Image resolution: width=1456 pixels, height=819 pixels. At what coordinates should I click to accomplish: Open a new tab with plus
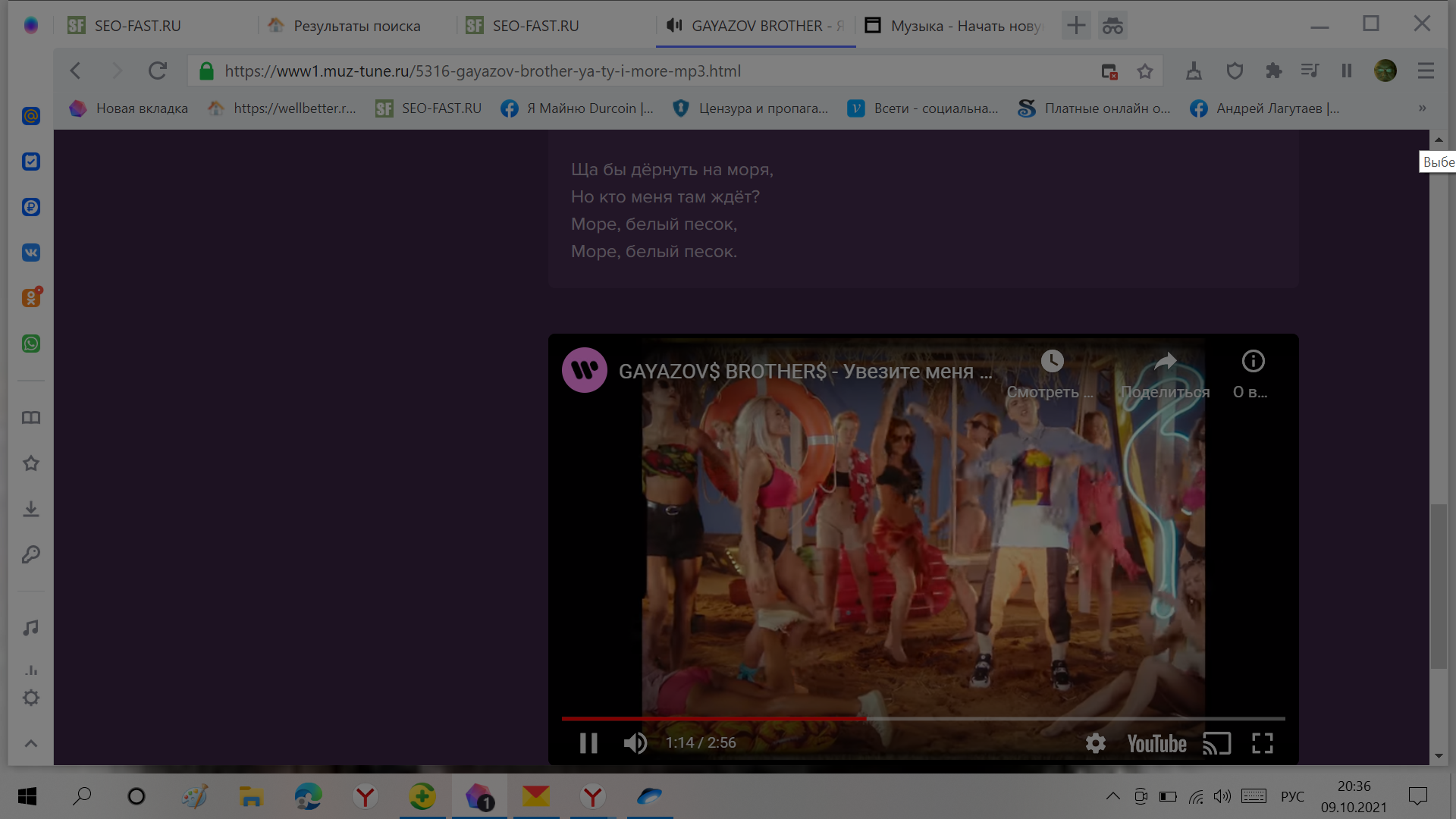click(x=1076, y=26)
